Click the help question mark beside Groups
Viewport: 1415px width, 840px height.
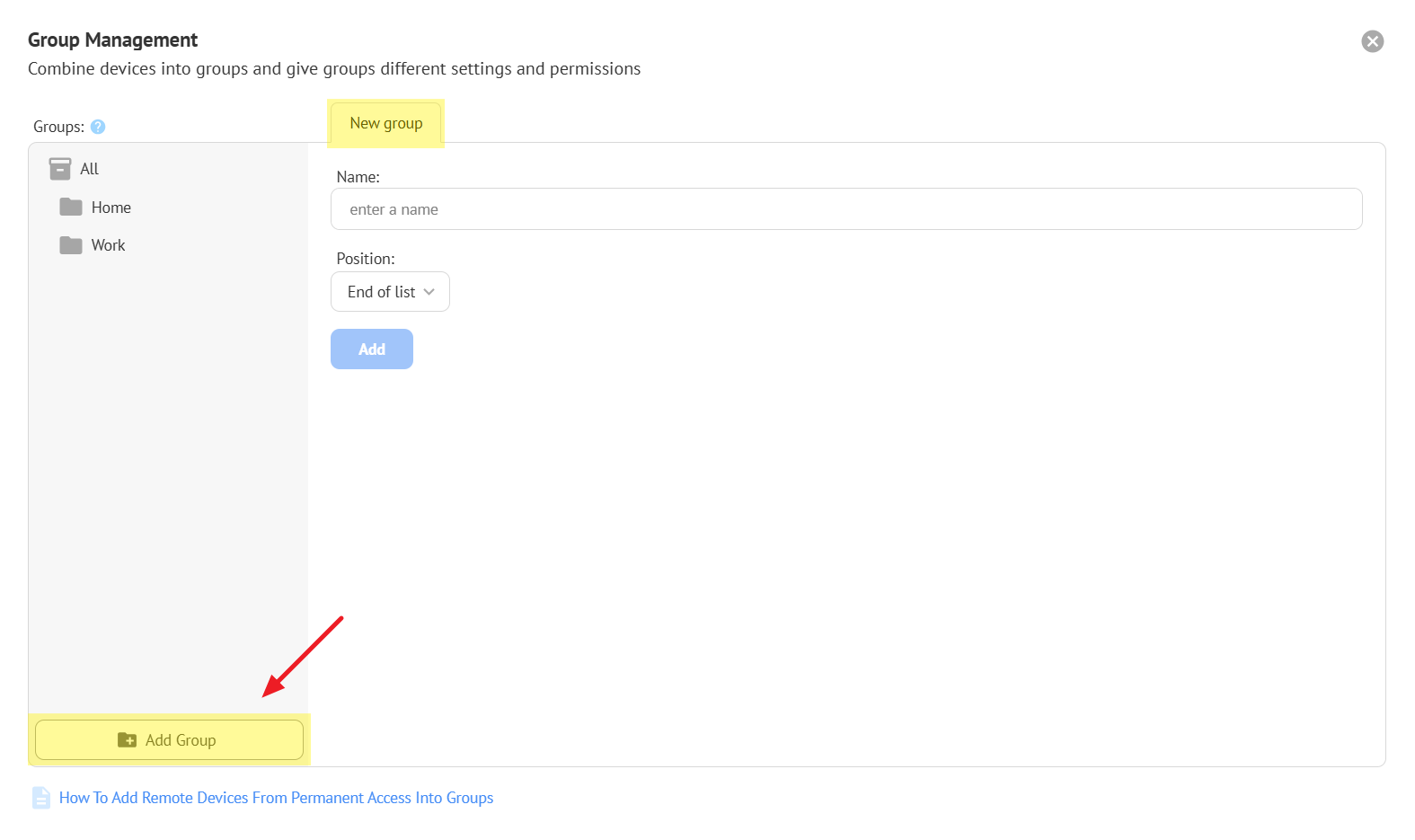(x=98, y=127)
